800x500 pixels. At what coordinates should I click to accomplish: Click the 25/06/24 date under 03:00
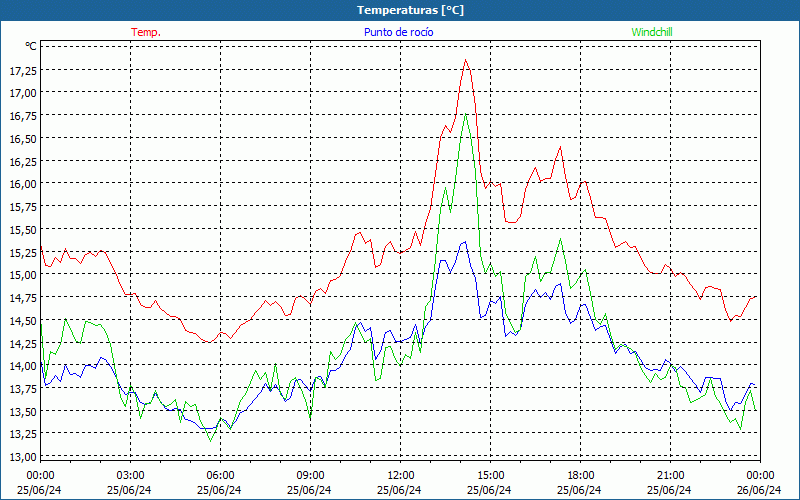[x=129, y=490]
